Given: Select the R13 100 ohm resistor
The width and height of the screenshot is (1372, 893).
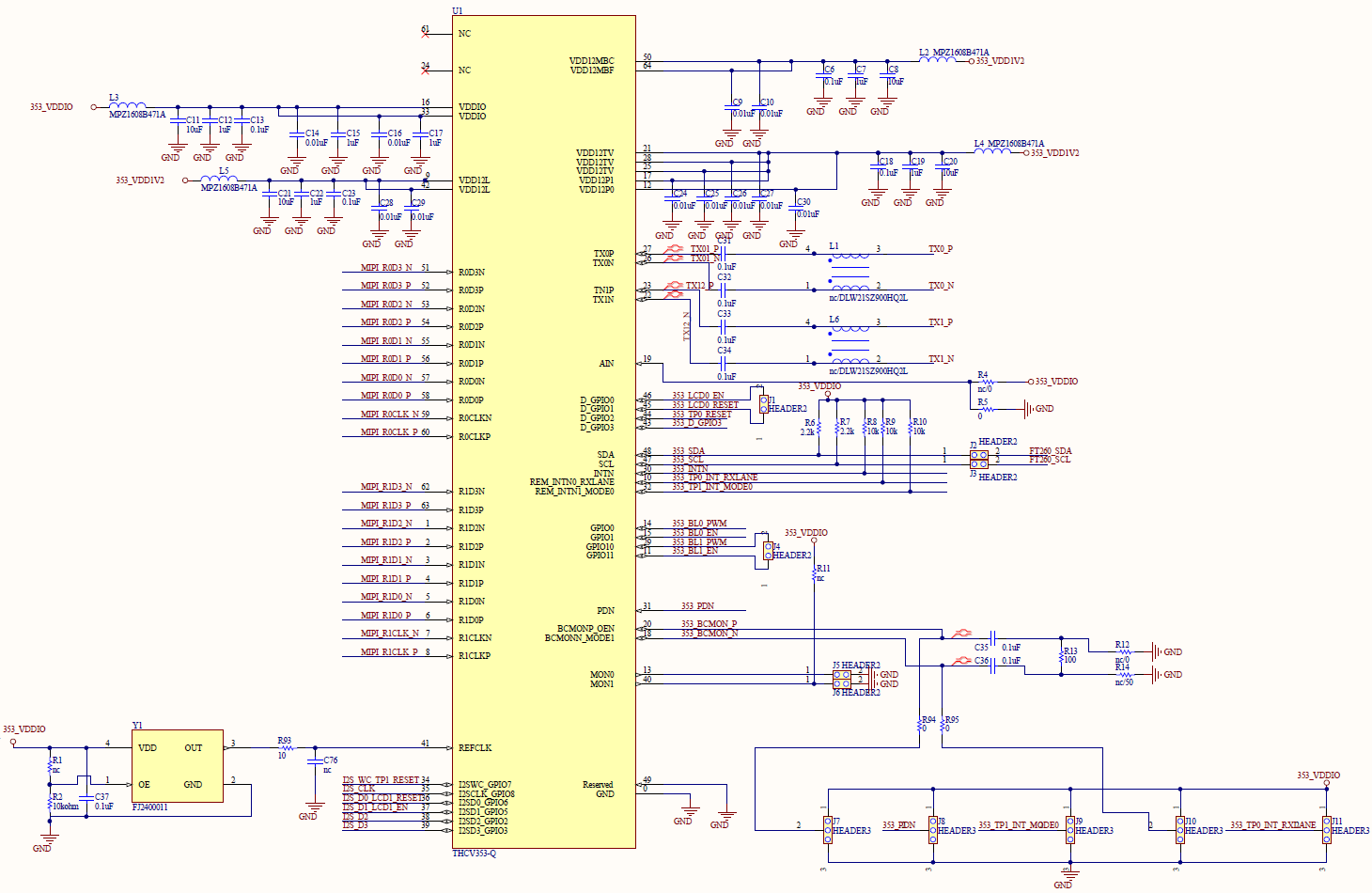Looking at the screenshot, I should point(1062,655).
